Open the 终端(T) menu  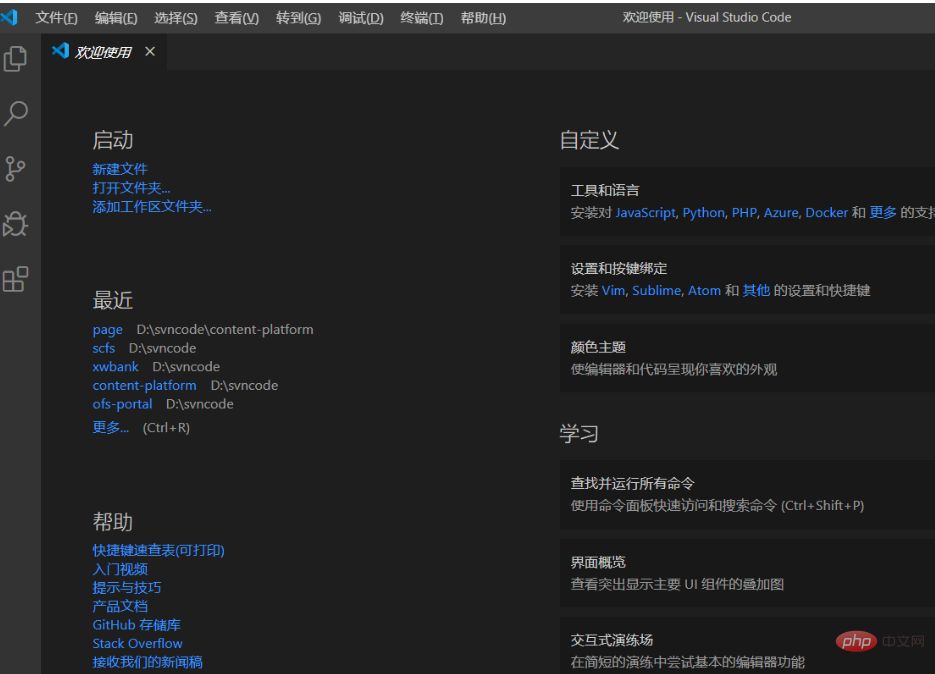pos(422,18)
